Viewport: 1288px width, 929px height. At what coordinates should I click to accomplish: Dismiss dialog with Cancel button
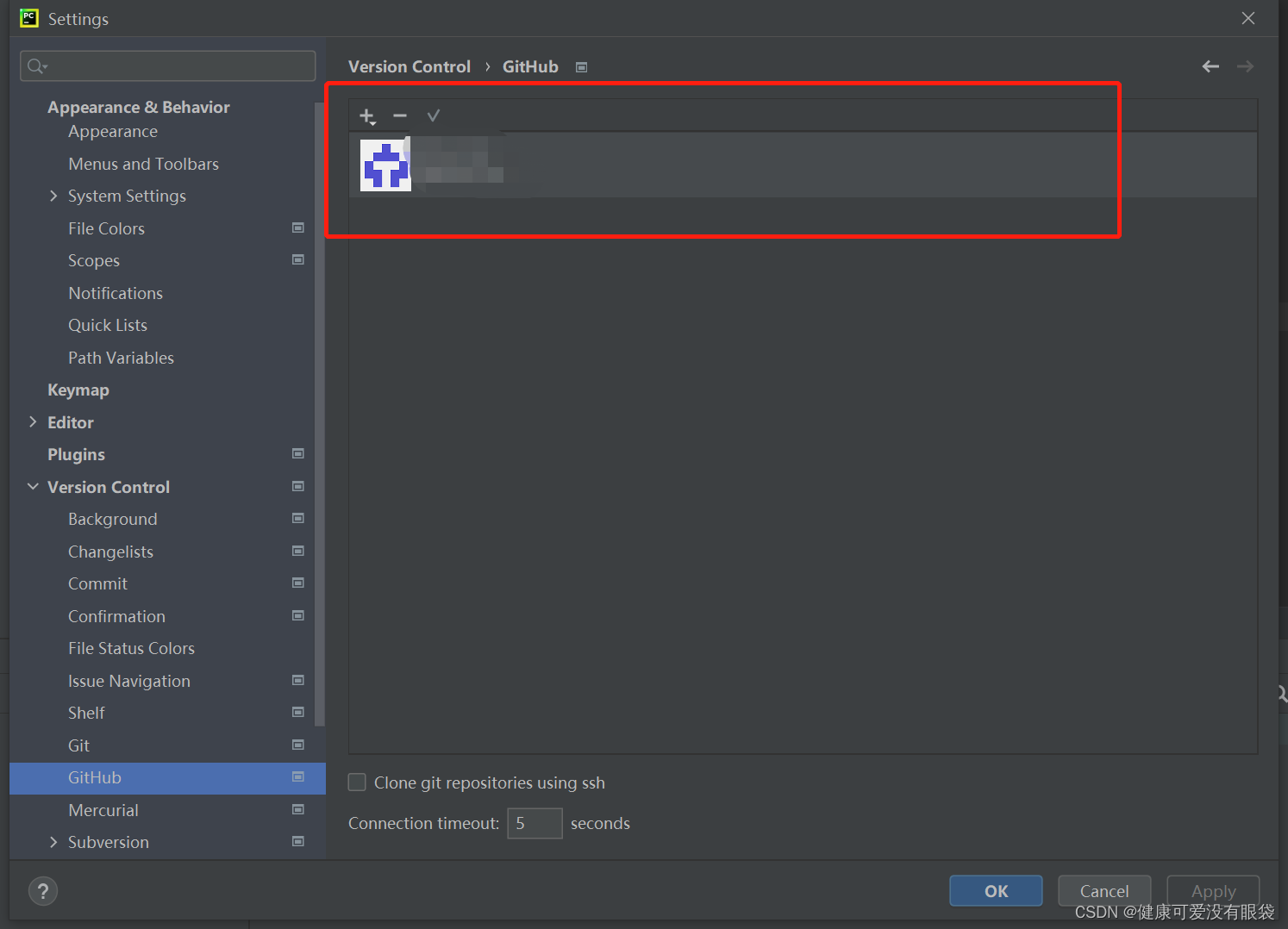click(x=1104, y=891)
